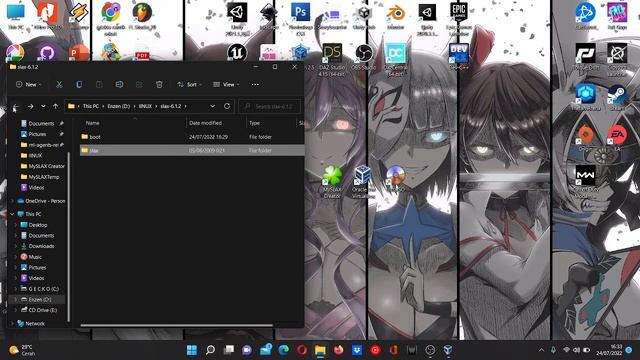
Task: Open DAZ Central desktop shortcut
Action: [396, 59]
